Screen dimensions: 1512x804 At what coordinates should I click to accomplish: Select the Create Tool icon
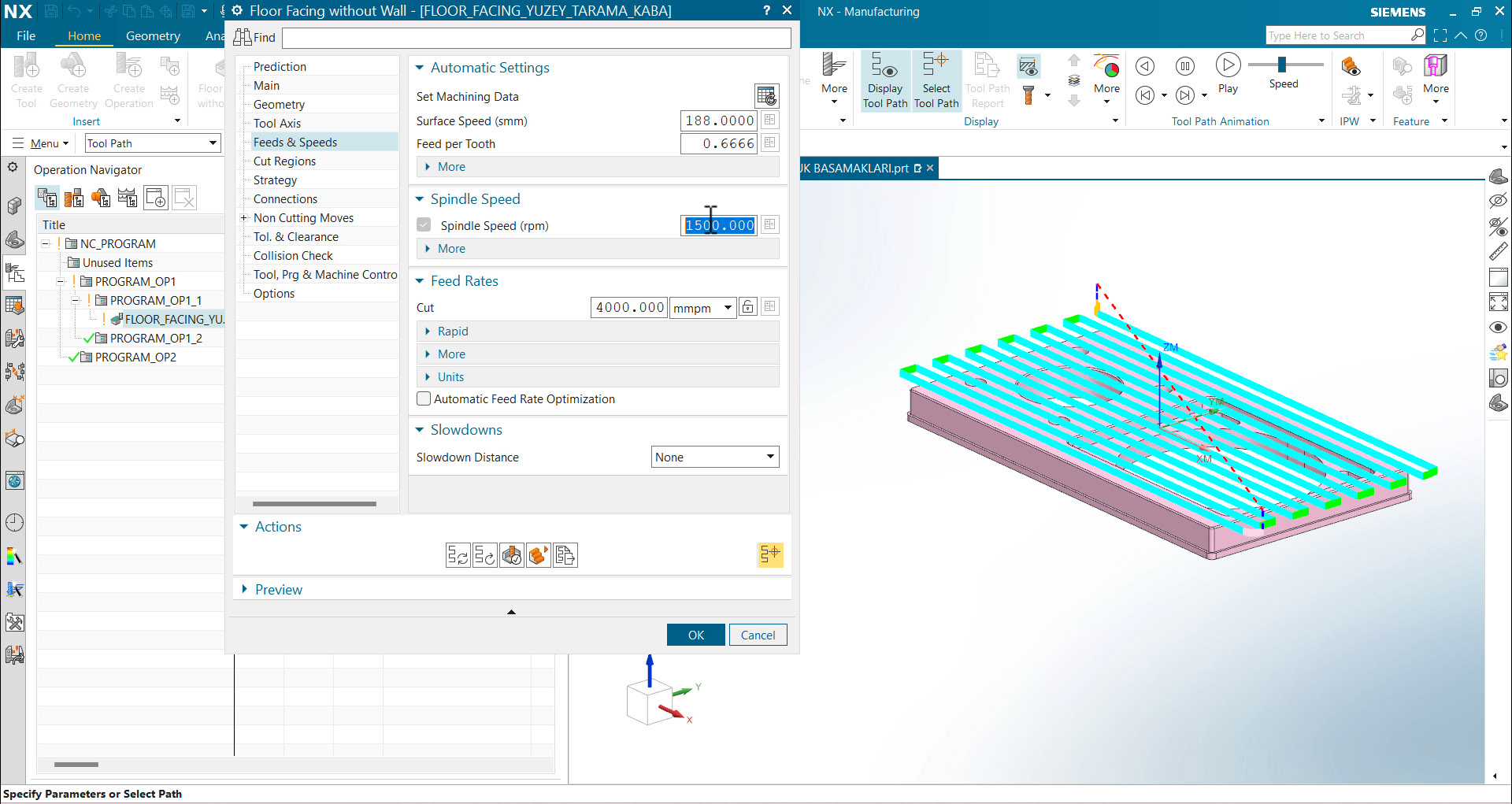click(x=26, y=77)
